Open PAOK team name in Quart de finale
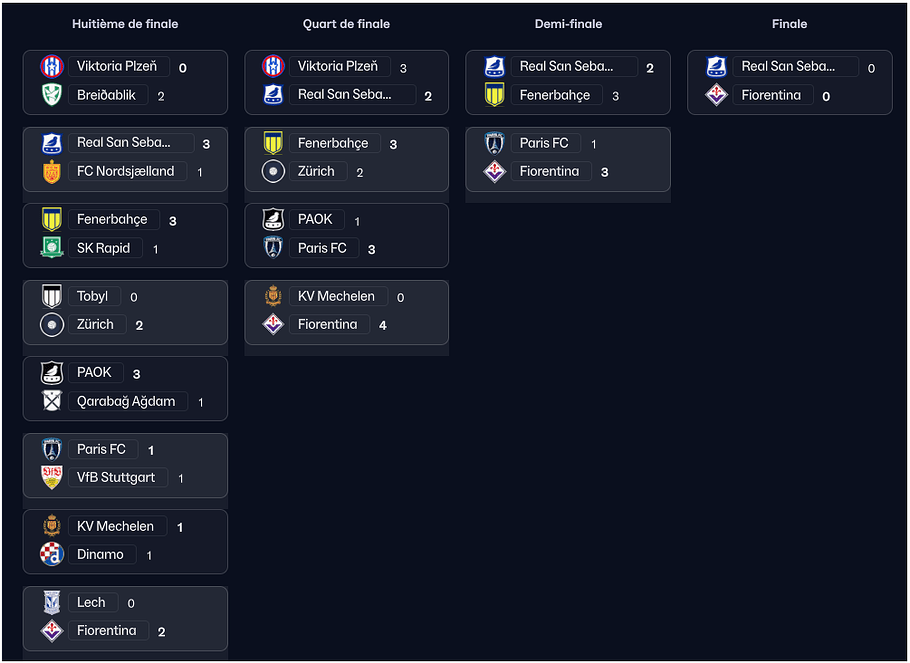 click(316, 219)
